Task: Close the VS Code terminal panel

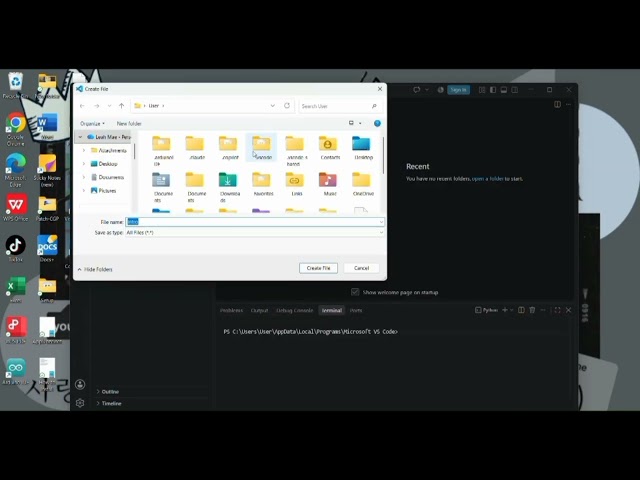Action: 568,310
